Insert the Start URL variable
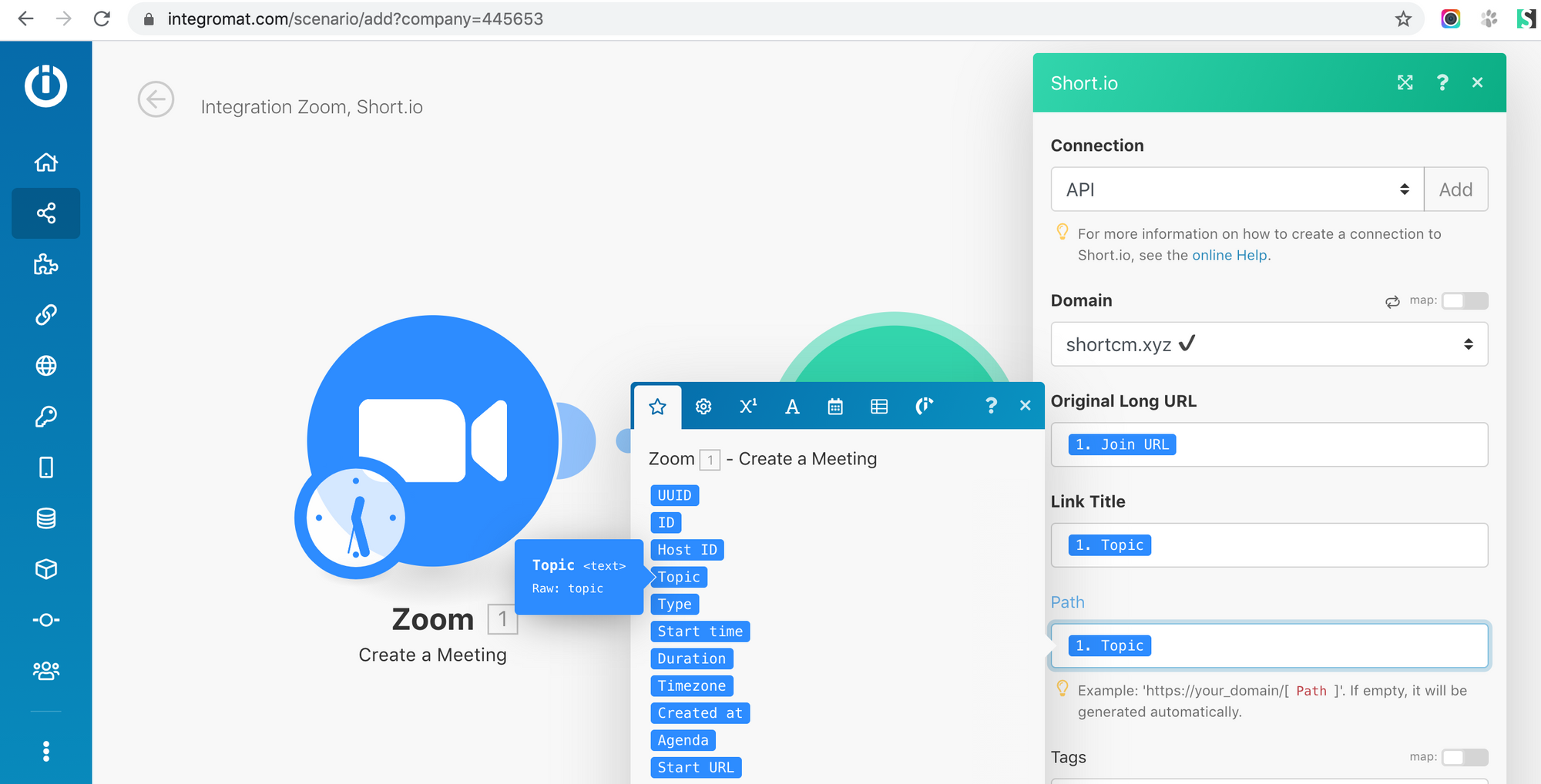The image size is (1541, 784). click(697, 768)
